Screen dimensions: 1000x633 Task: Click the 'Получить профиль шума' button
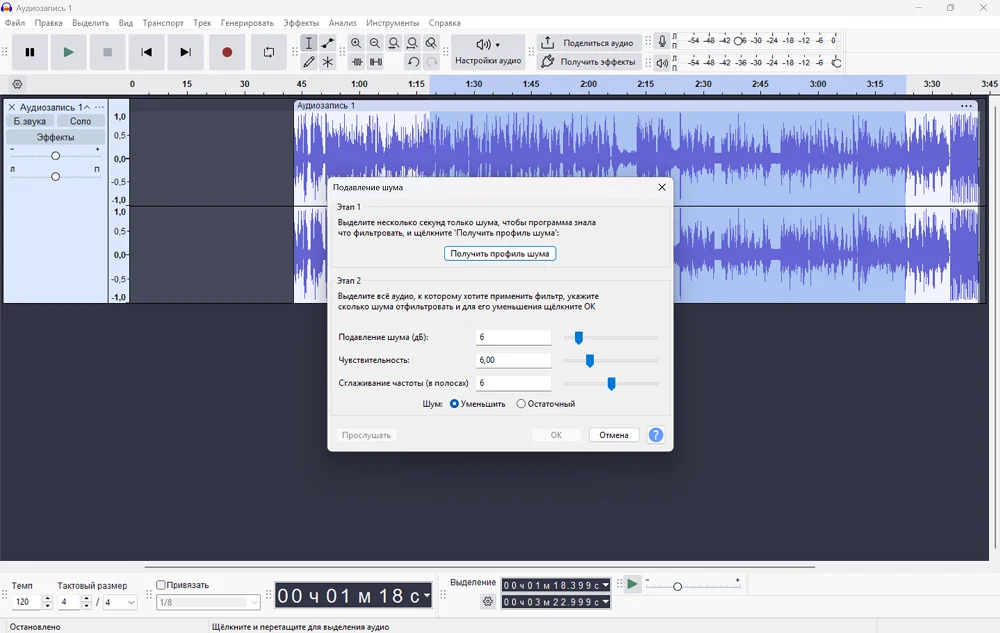click(x=500, y=254)
